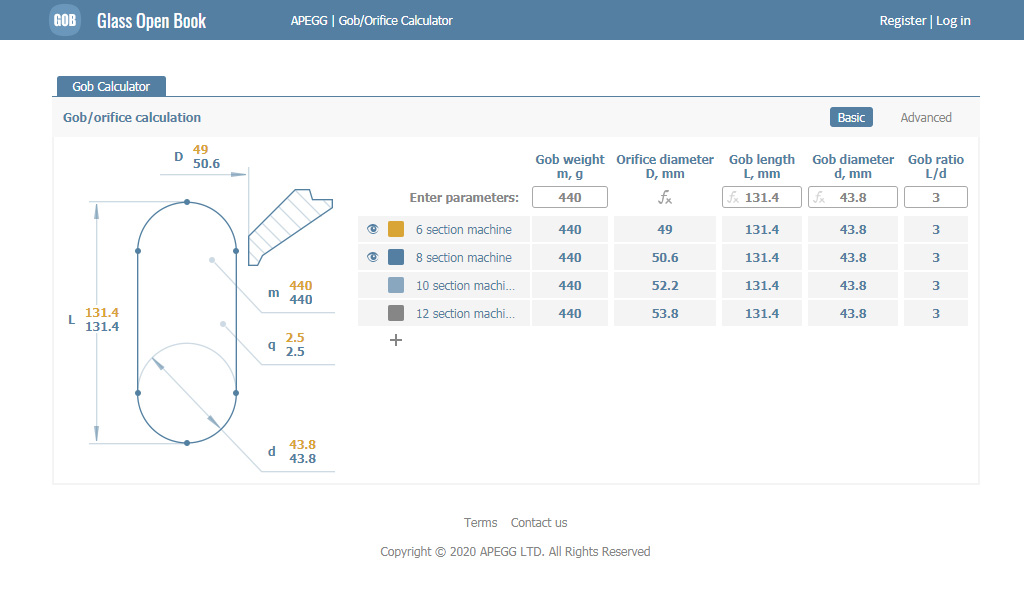Select the Basic mode button
Image resolution: width=1024 pixels, height=590 pixels.
click(851, 118)
